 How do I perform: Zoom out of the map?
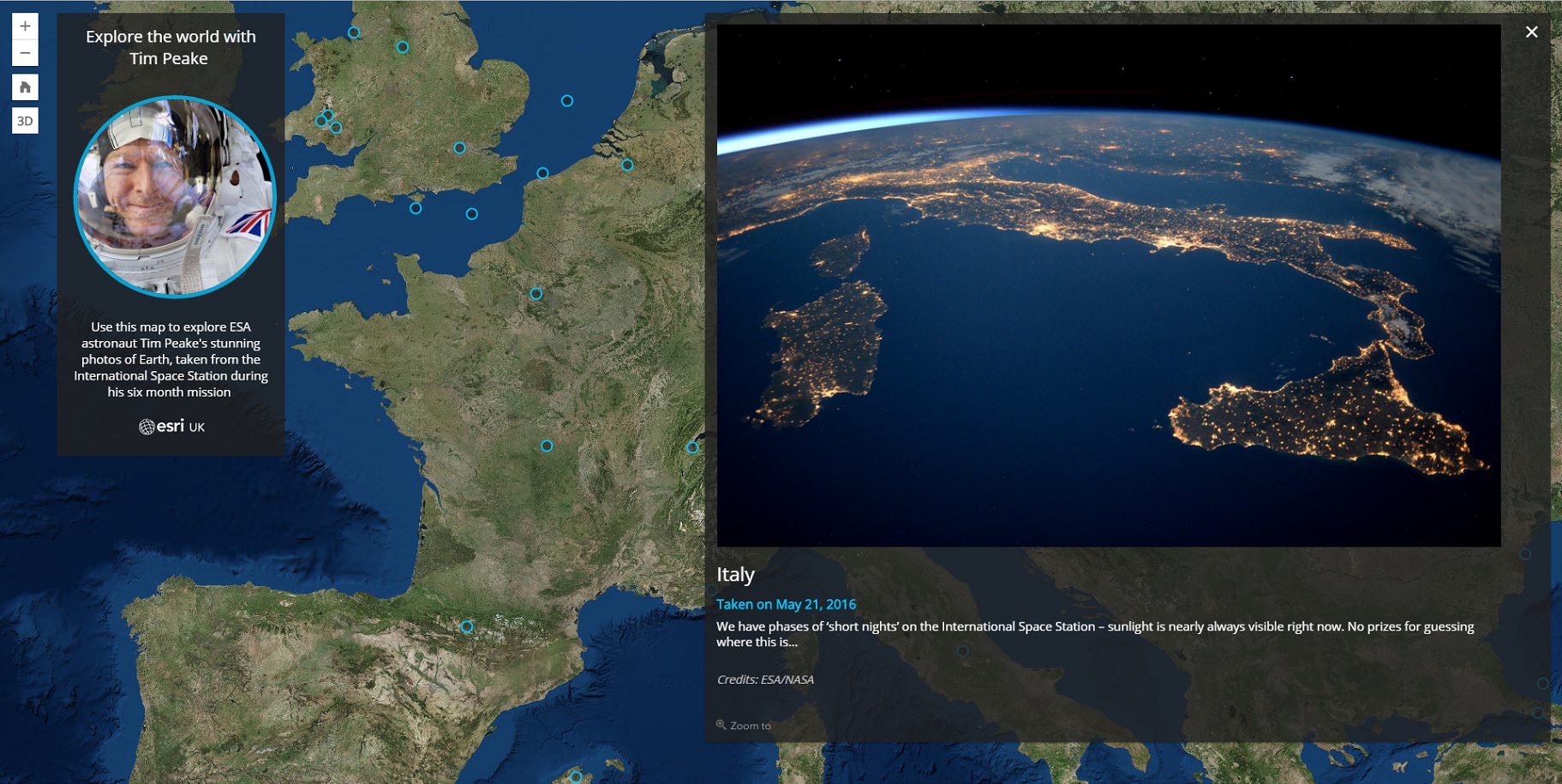tap(25, 53)
